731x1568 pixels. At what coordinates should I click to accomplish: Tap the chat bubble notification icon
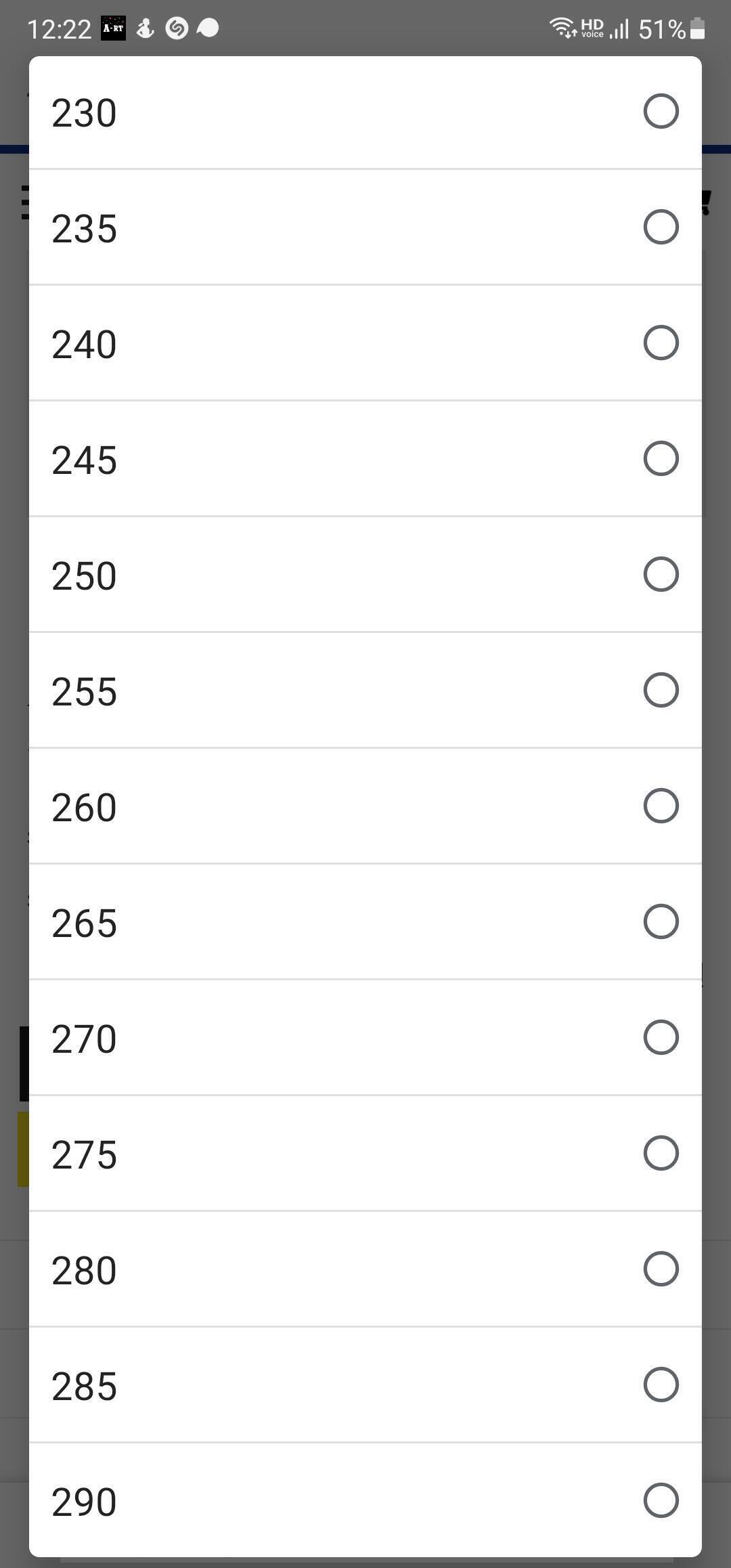point(208,28)
